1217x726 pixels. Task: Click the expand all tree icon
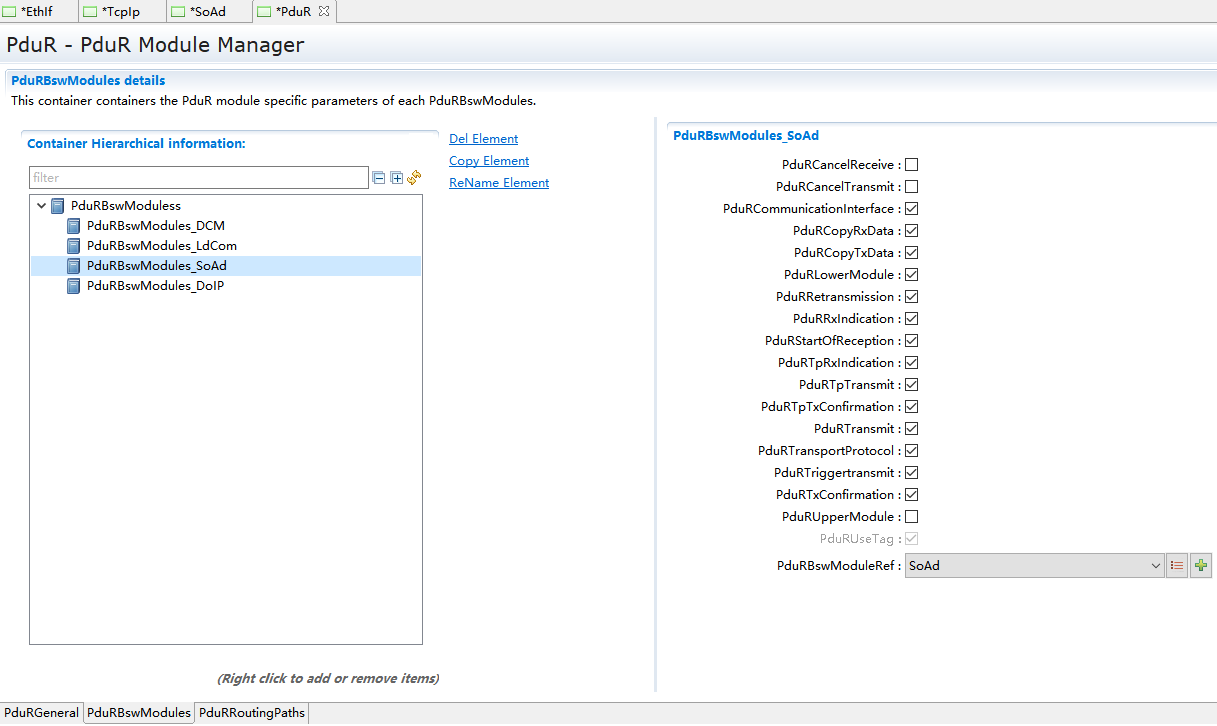click(x=397, y=178)
